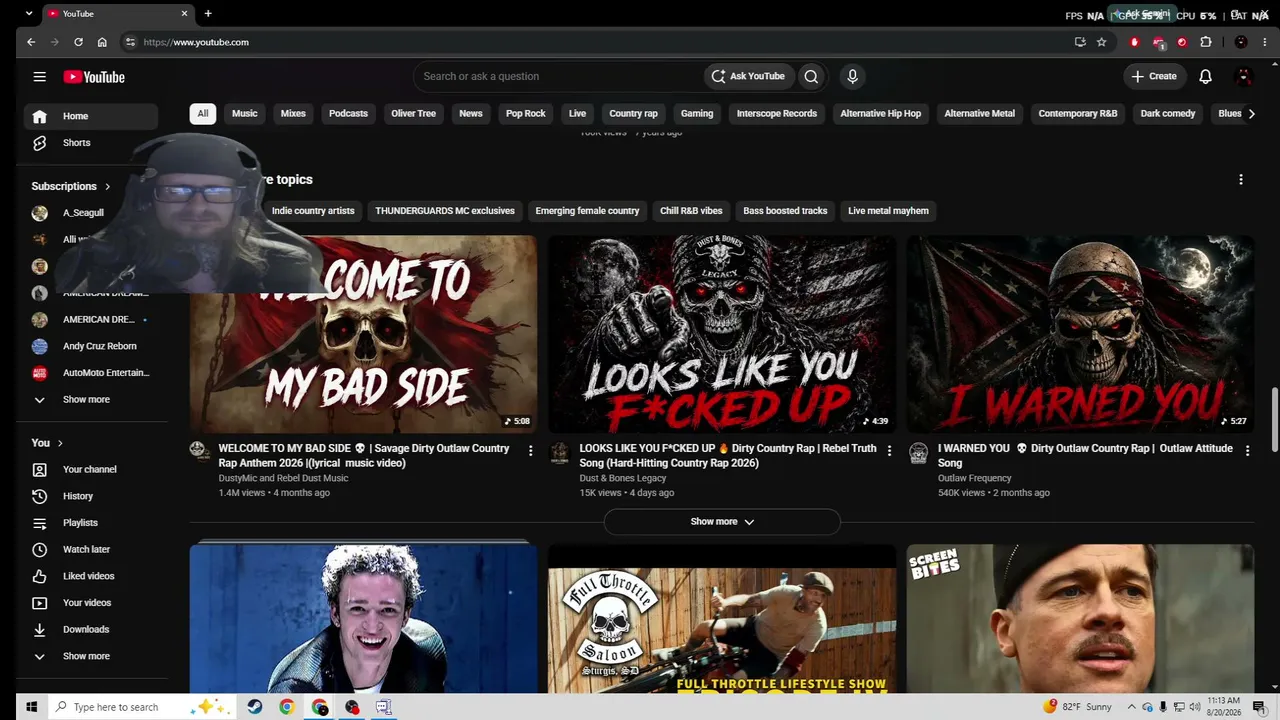Reload the YouTube page

pos(78,42)
